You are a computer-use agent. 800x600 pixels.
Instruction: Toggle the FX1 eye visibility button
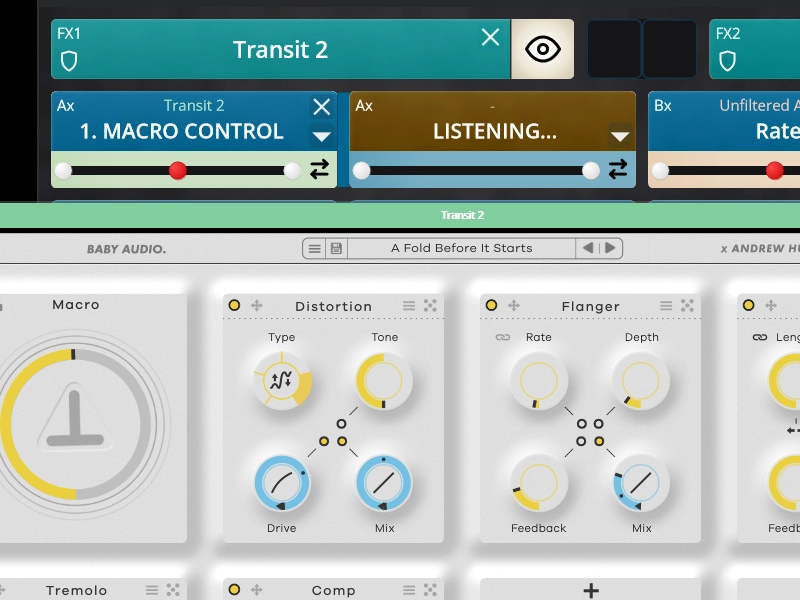pos(542,49)
